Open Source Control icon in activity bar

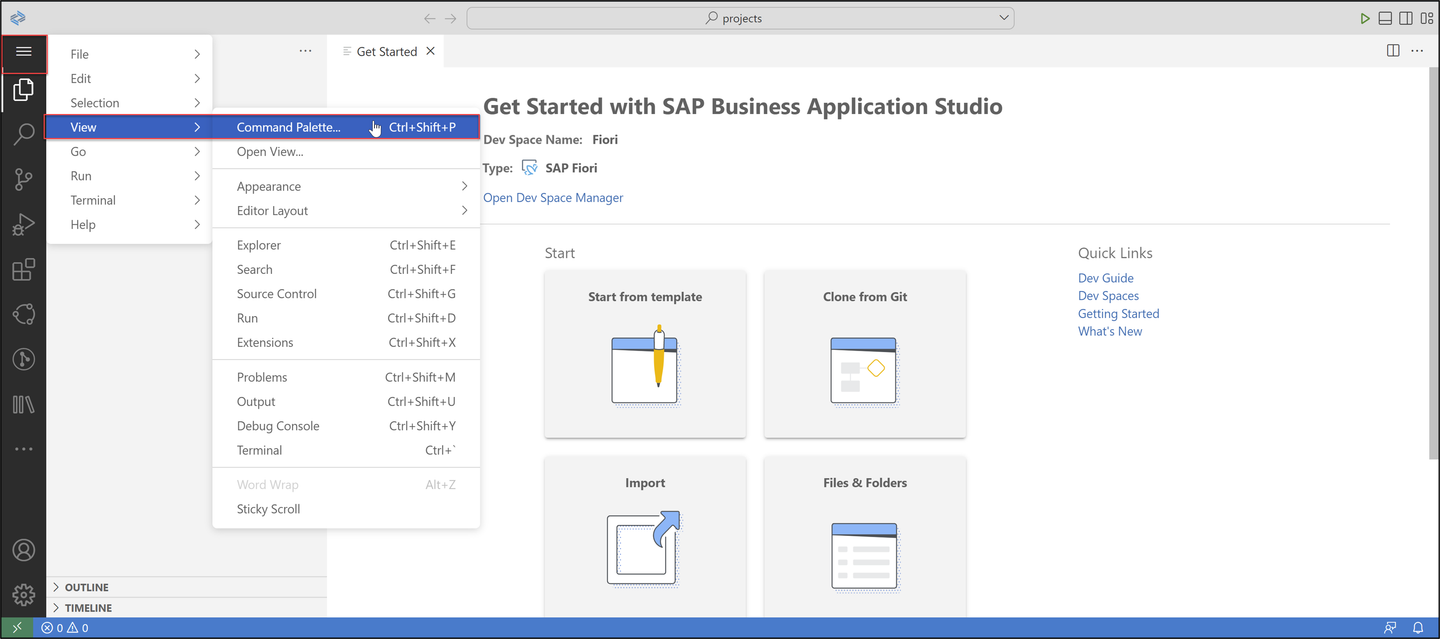coord(24,180)
